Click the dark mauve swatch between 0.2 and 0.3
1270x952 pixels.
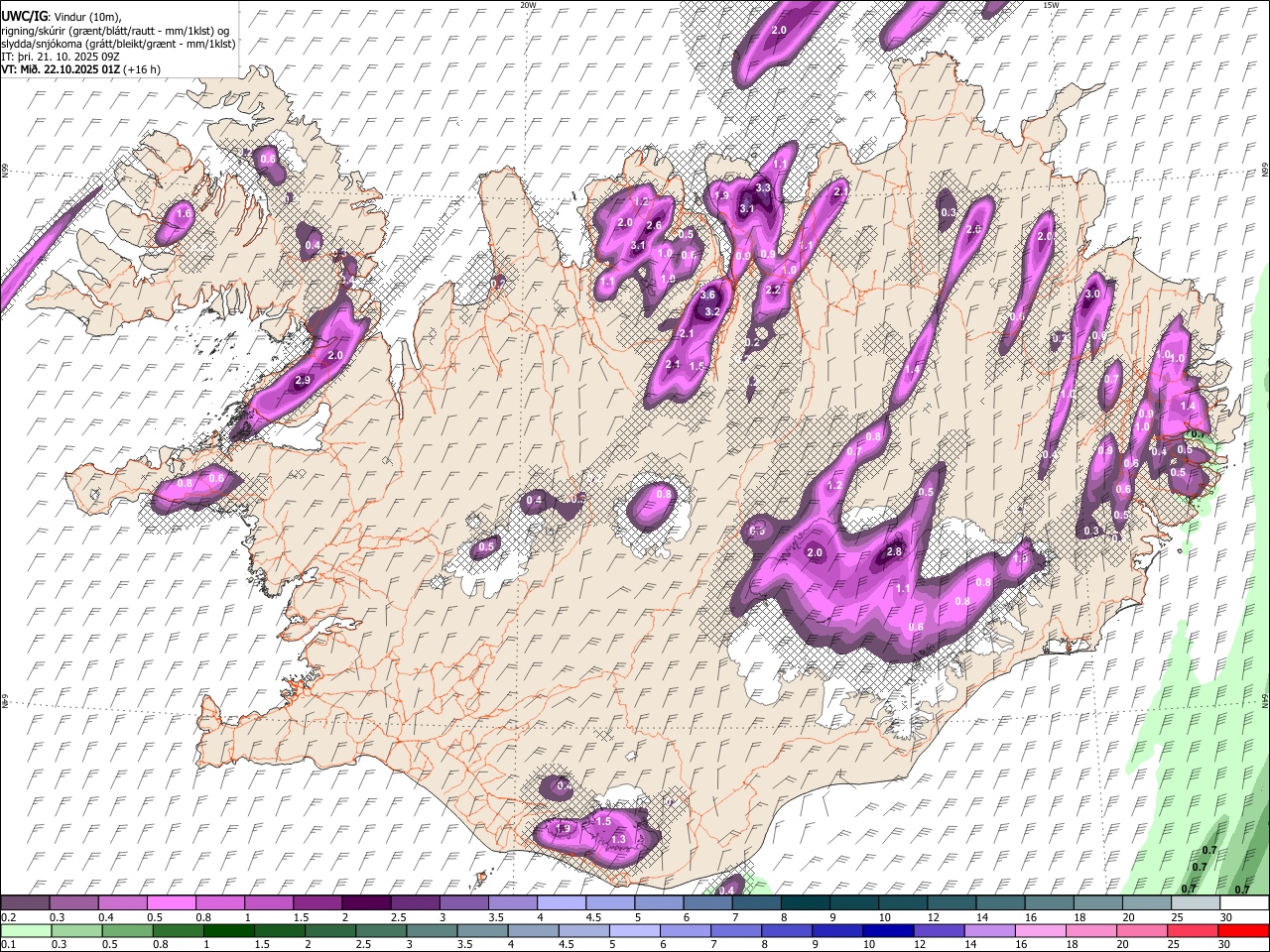coord(25,902)
